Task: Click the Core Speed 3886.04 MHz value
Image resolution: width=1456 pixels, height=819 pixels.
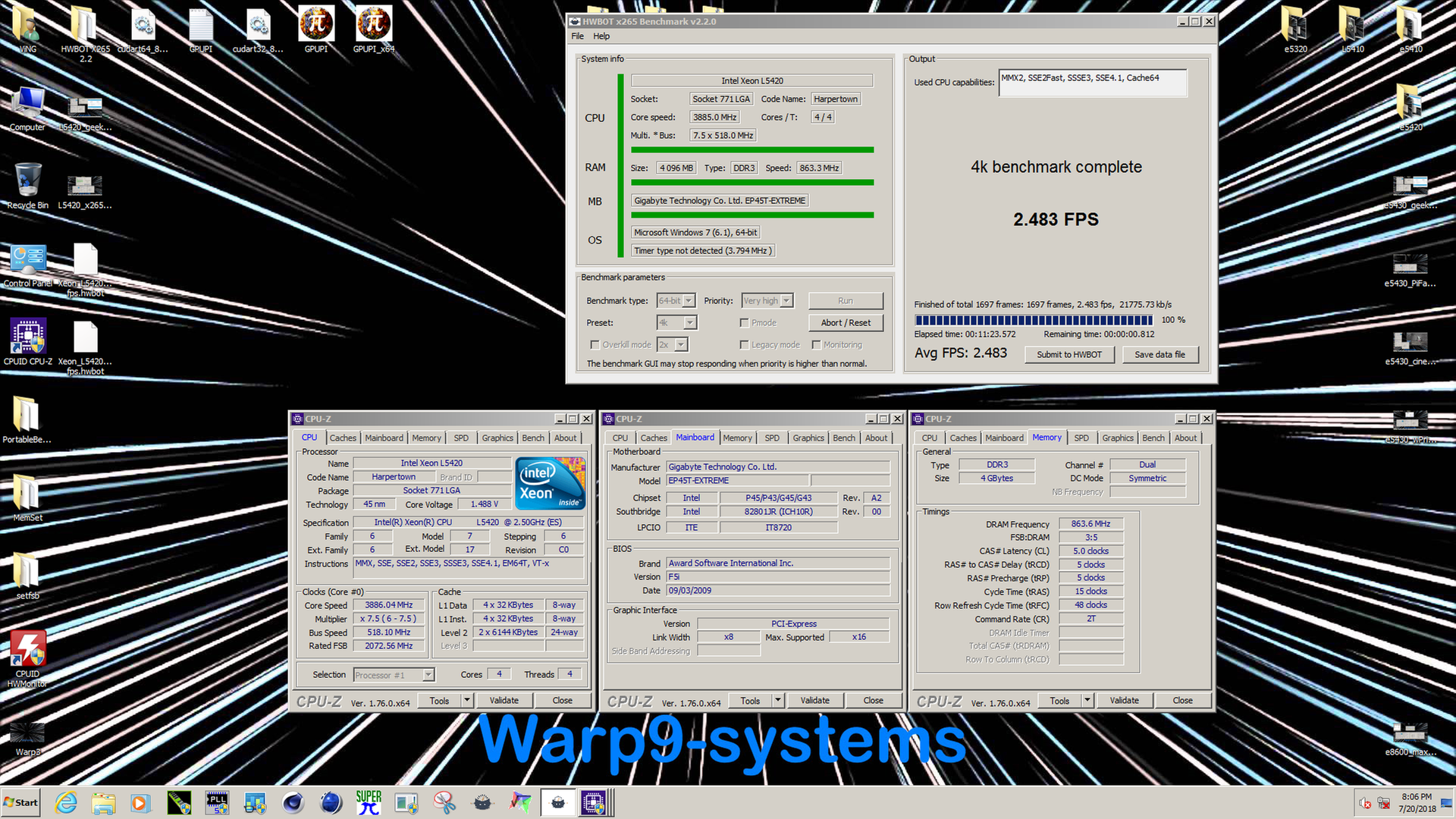Action: click(x=389, y=605)
